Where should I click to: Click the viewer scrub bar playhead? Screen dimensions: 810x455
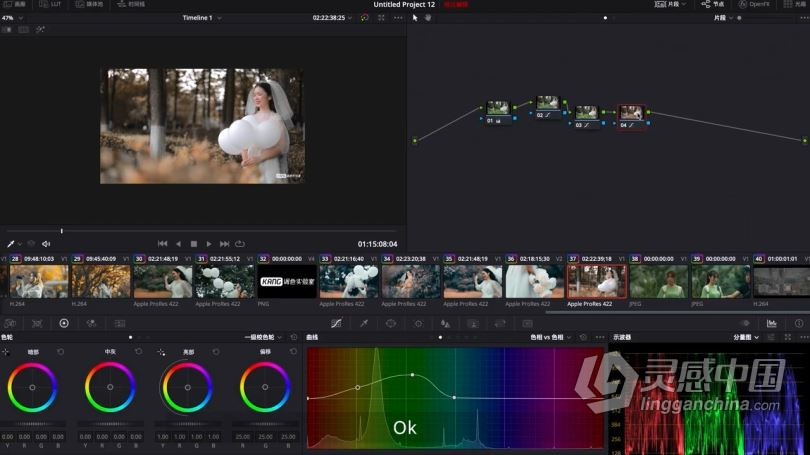[x=61, y=231]
